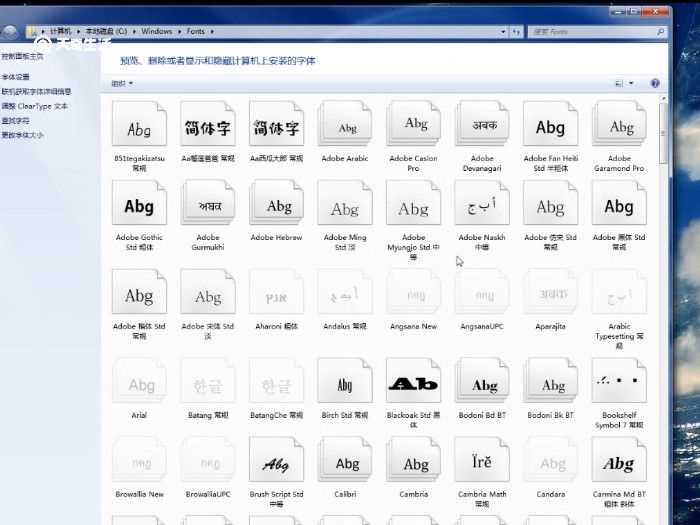Select the Adobe Arabic font icon
Screen dimensions: 700x525
[x=345, y=124]
